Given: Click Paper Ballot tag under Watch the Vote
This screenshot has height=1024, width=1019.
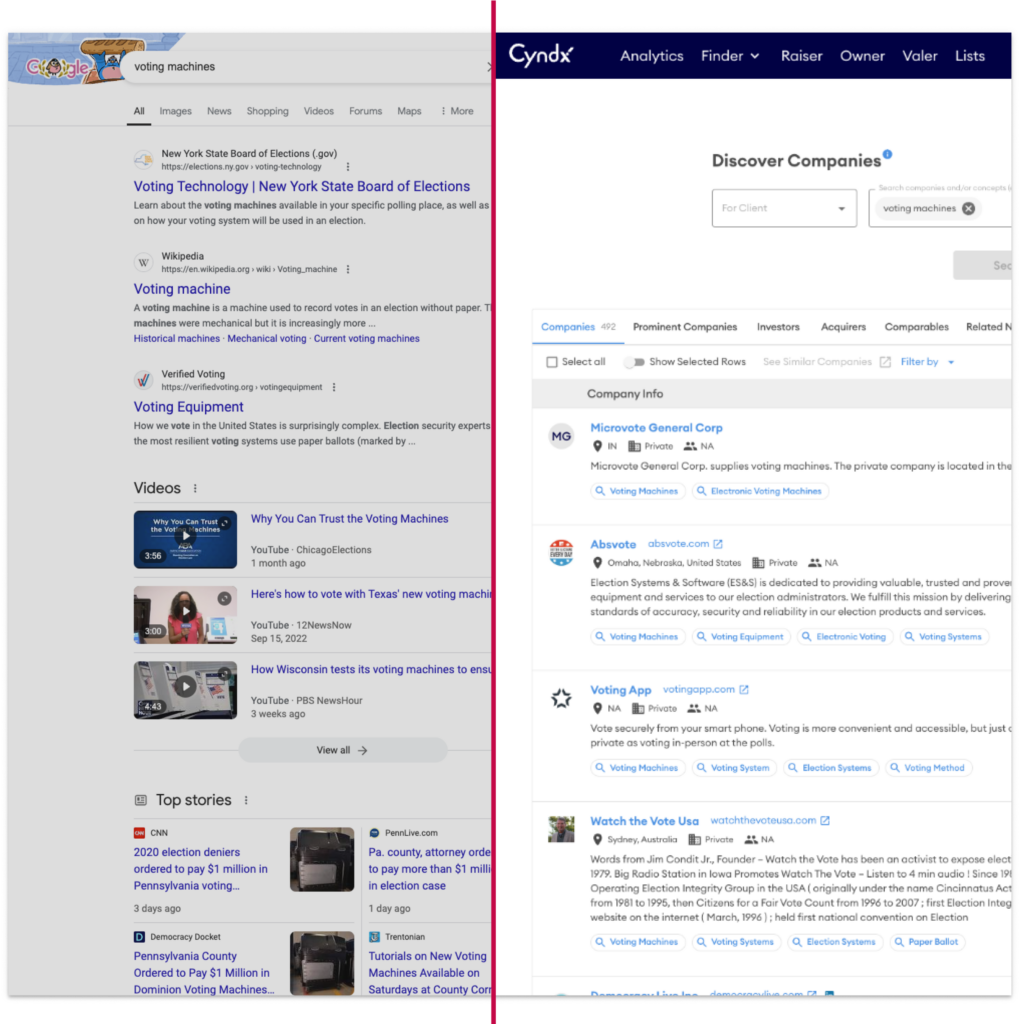Looking at the screenshot, I should tap(926, 942).
